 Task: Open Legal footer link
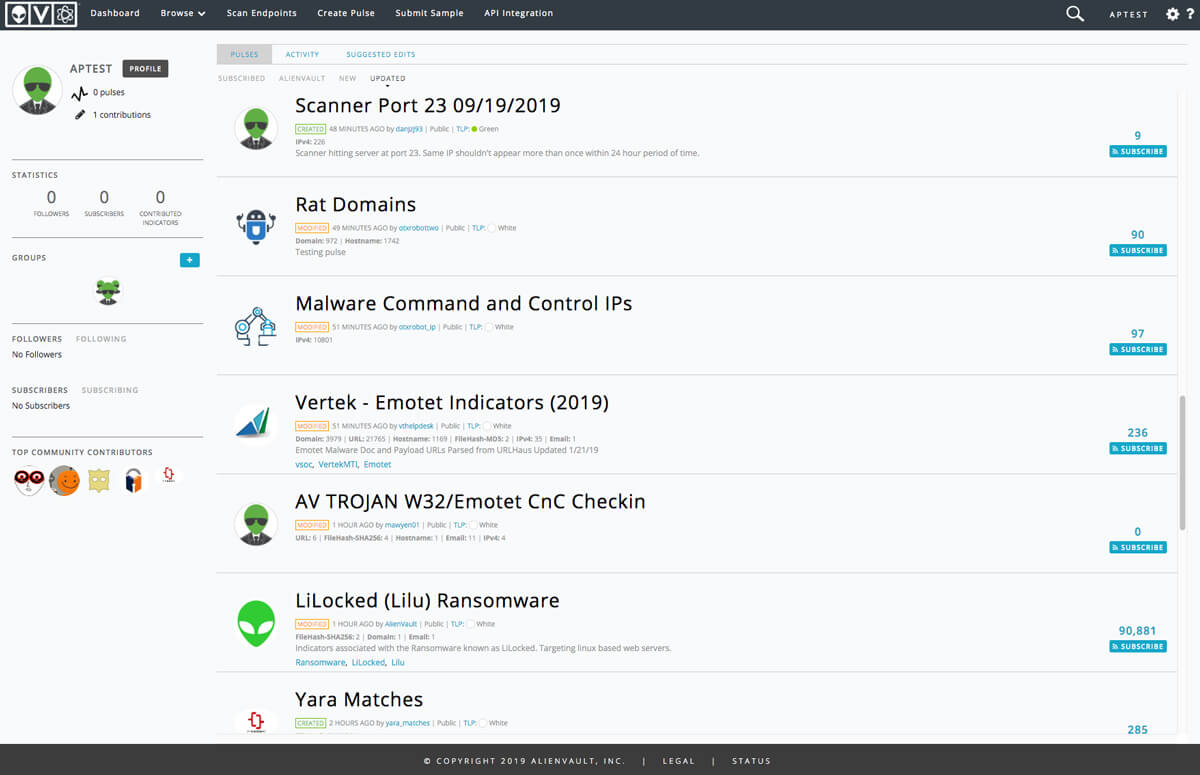pyautogui.click(x=678, y=761)
